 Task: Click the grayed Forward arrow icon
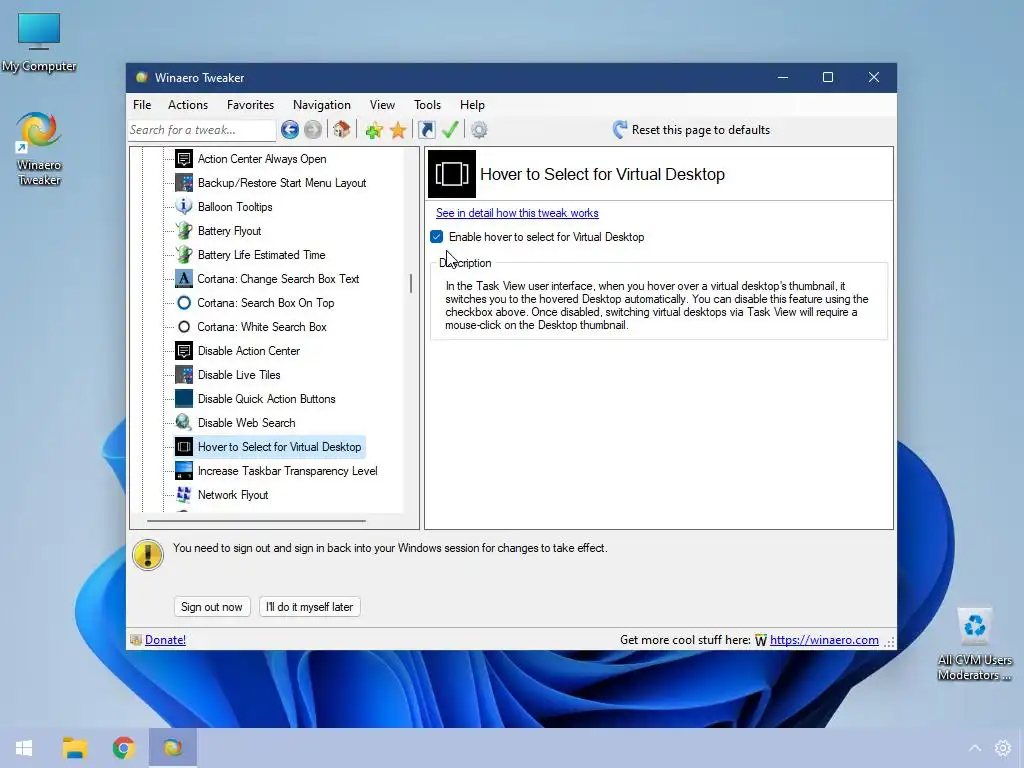pos(313,130)
